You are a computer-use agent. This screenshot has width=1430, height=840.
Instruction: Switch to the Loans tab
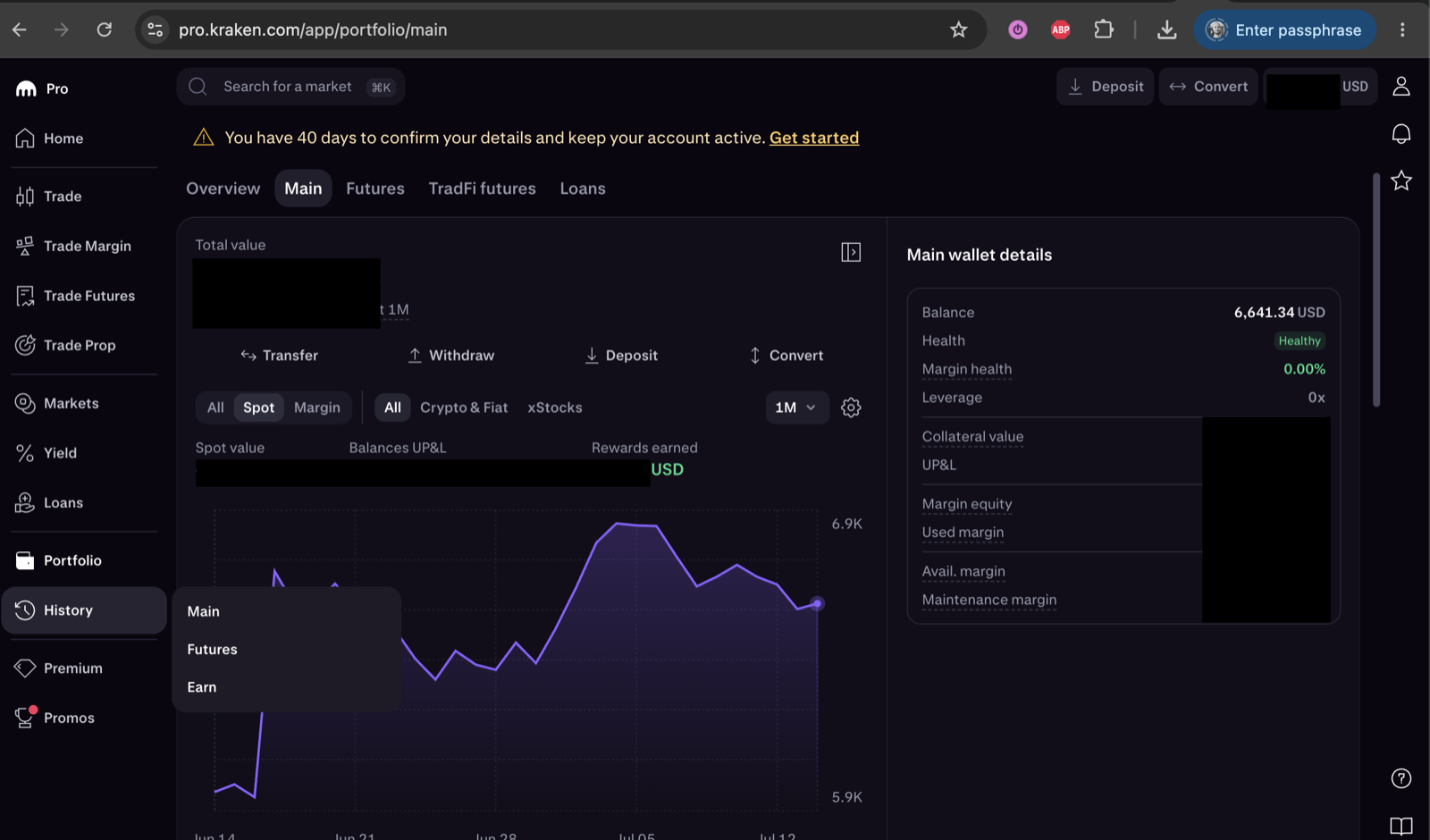tap(583, 189)
